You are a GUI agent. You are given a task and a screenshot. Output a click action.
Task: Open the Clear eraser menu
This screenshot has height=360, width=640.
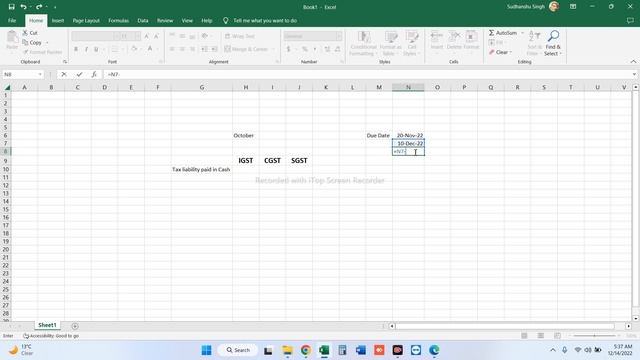pyautogui.click(x=500, y=52)
